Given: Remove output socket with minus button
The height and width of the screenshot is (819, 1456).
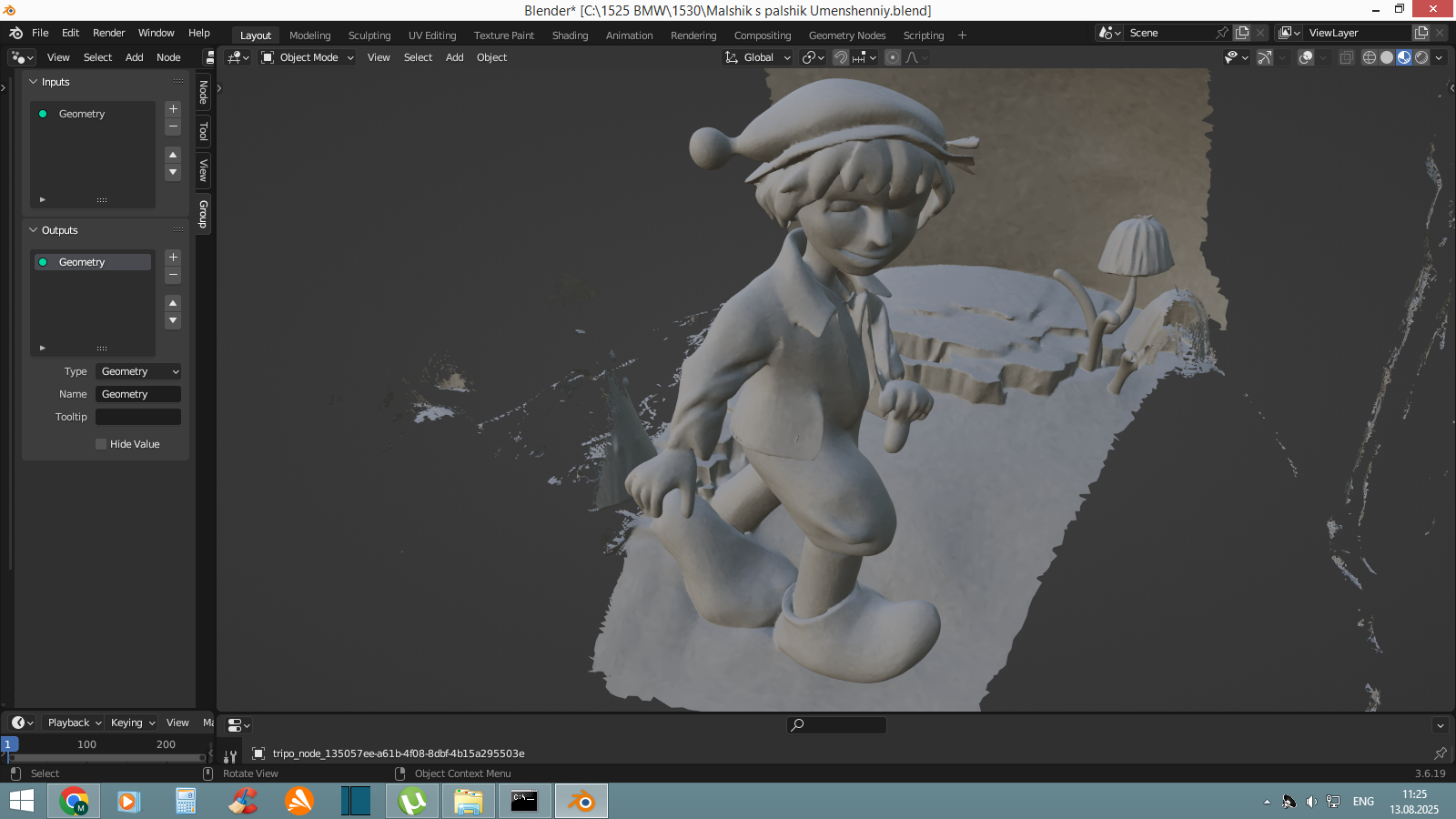Looking at the screenshot, I should (173, 276).
